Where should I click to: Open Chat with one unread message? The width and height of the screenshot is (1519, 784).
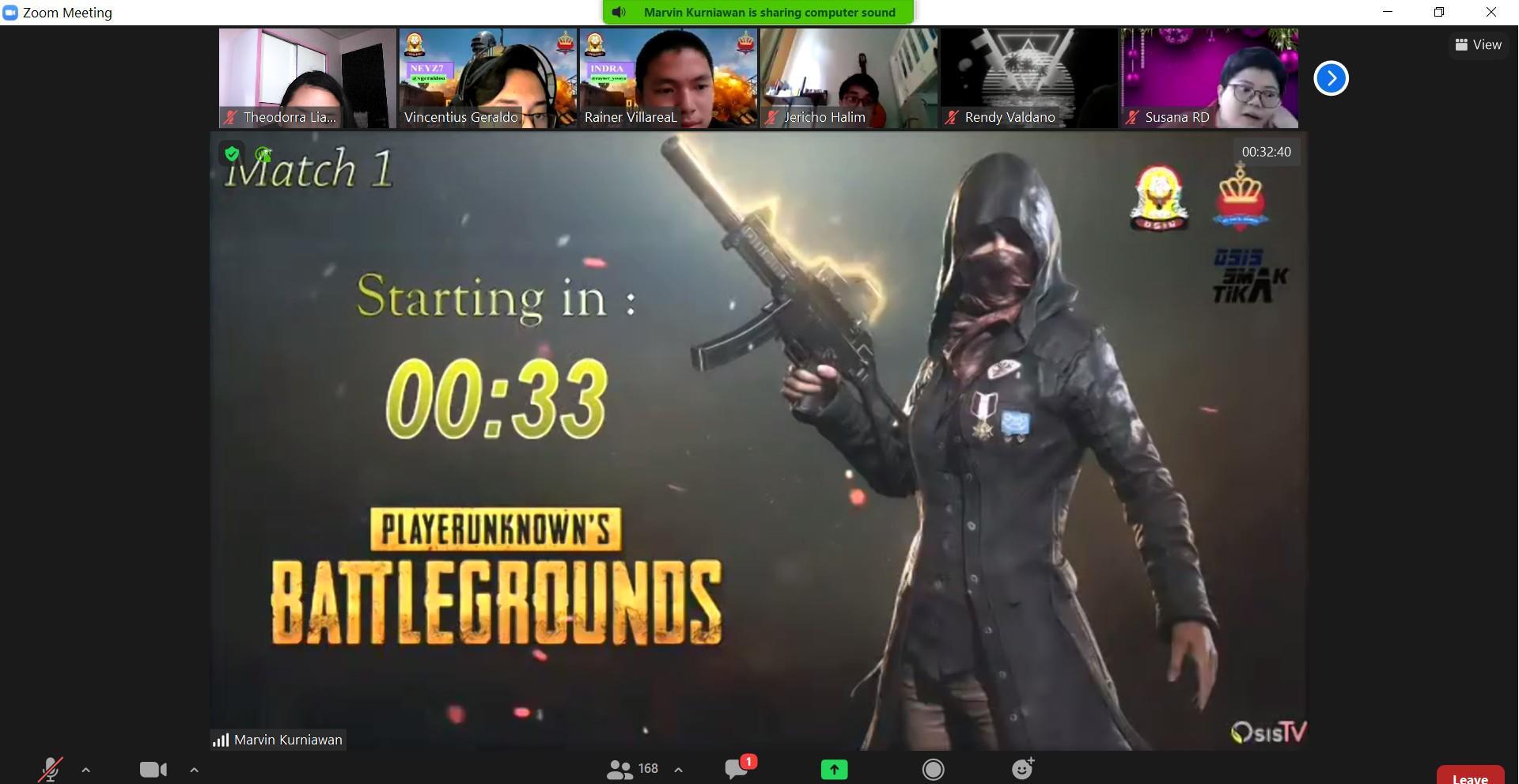click(x=740, y=767)
